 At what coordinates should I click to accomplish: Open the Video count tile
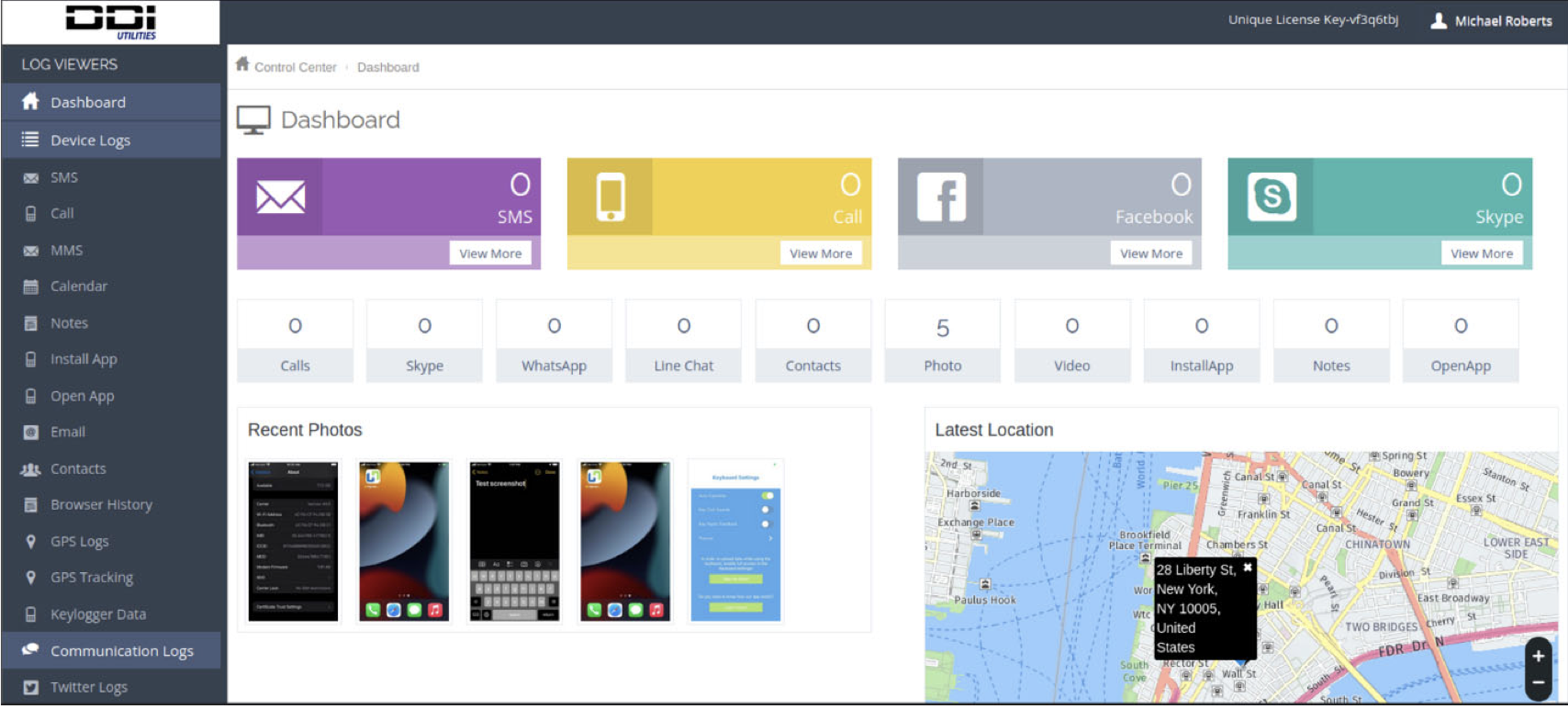click(x=1072, y=341)
